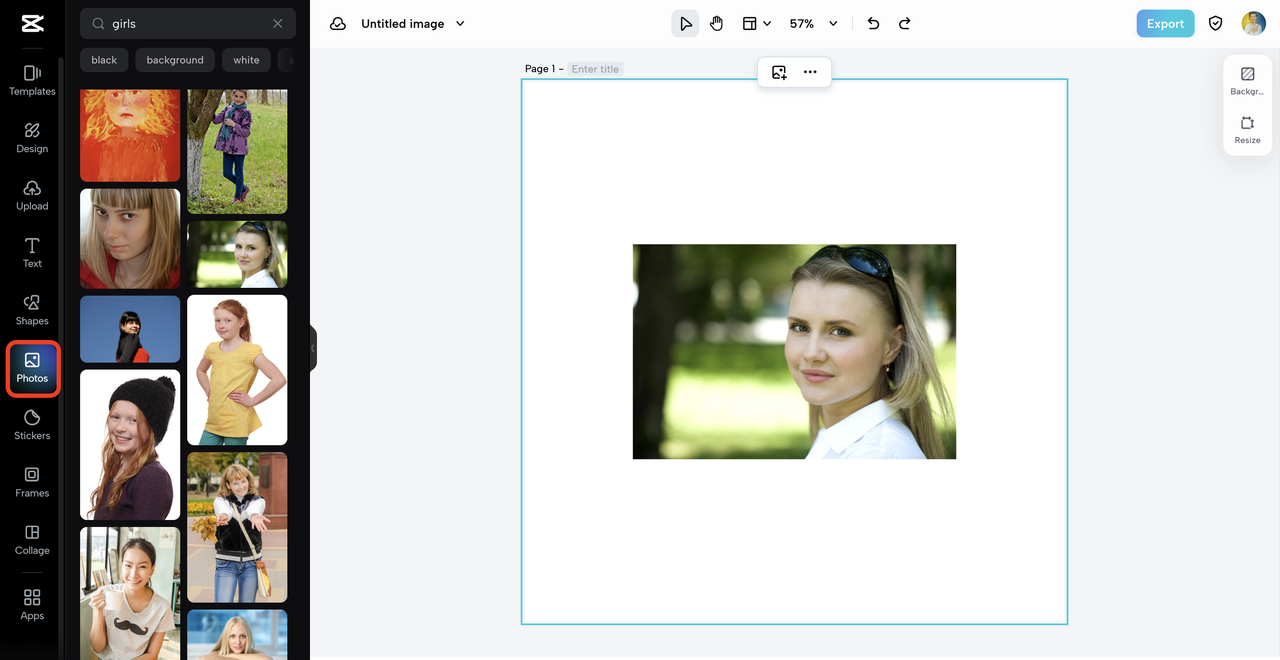The width and height of the screenshot is (1280, 660).
Task: Click the cloud save status icon
Action: [338, 23]
